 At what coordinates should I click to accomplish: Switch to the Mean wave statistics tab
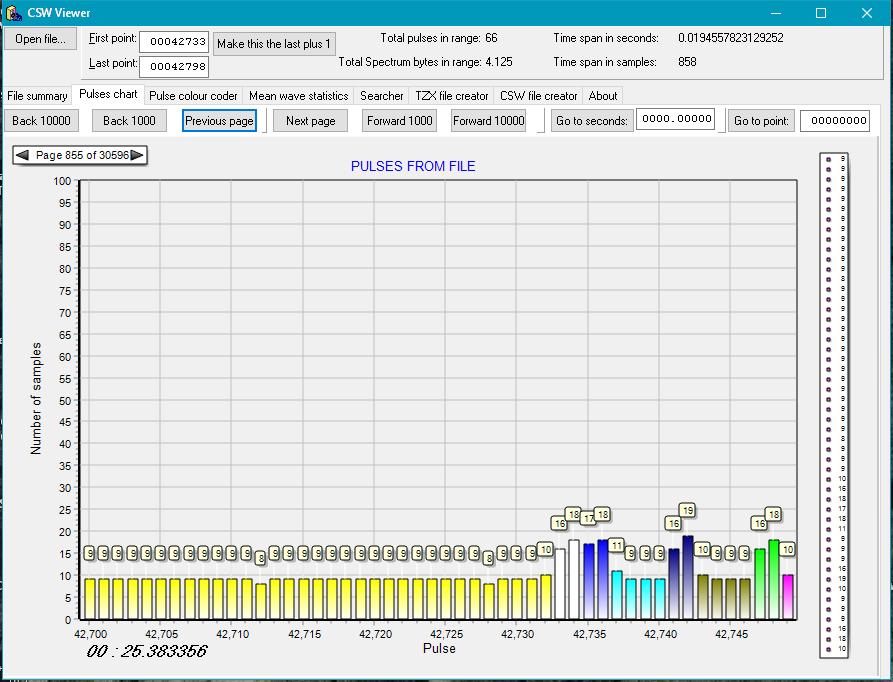click(x=298, y=96)
